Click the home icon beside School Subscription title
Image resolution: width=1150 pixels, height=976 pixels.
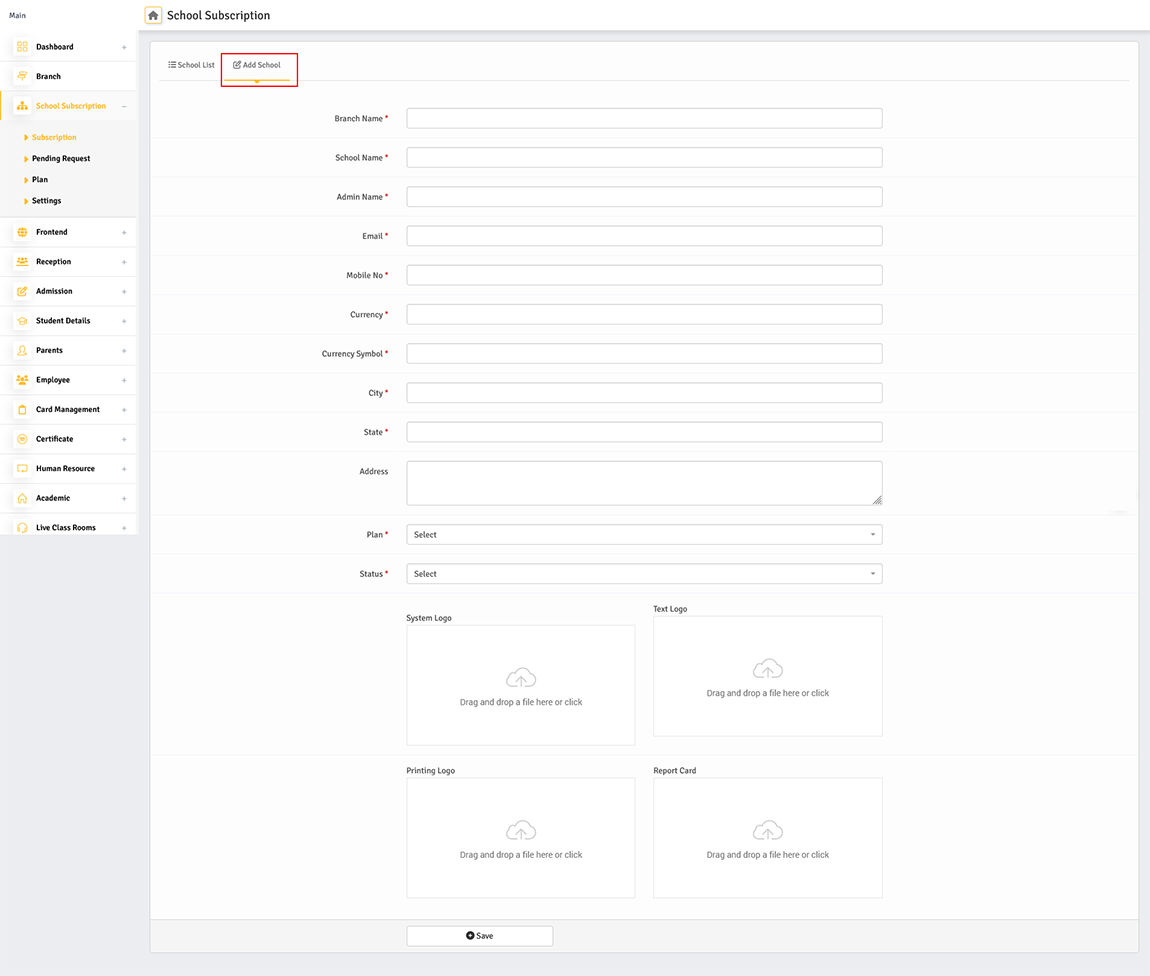[x=152, y=15]
